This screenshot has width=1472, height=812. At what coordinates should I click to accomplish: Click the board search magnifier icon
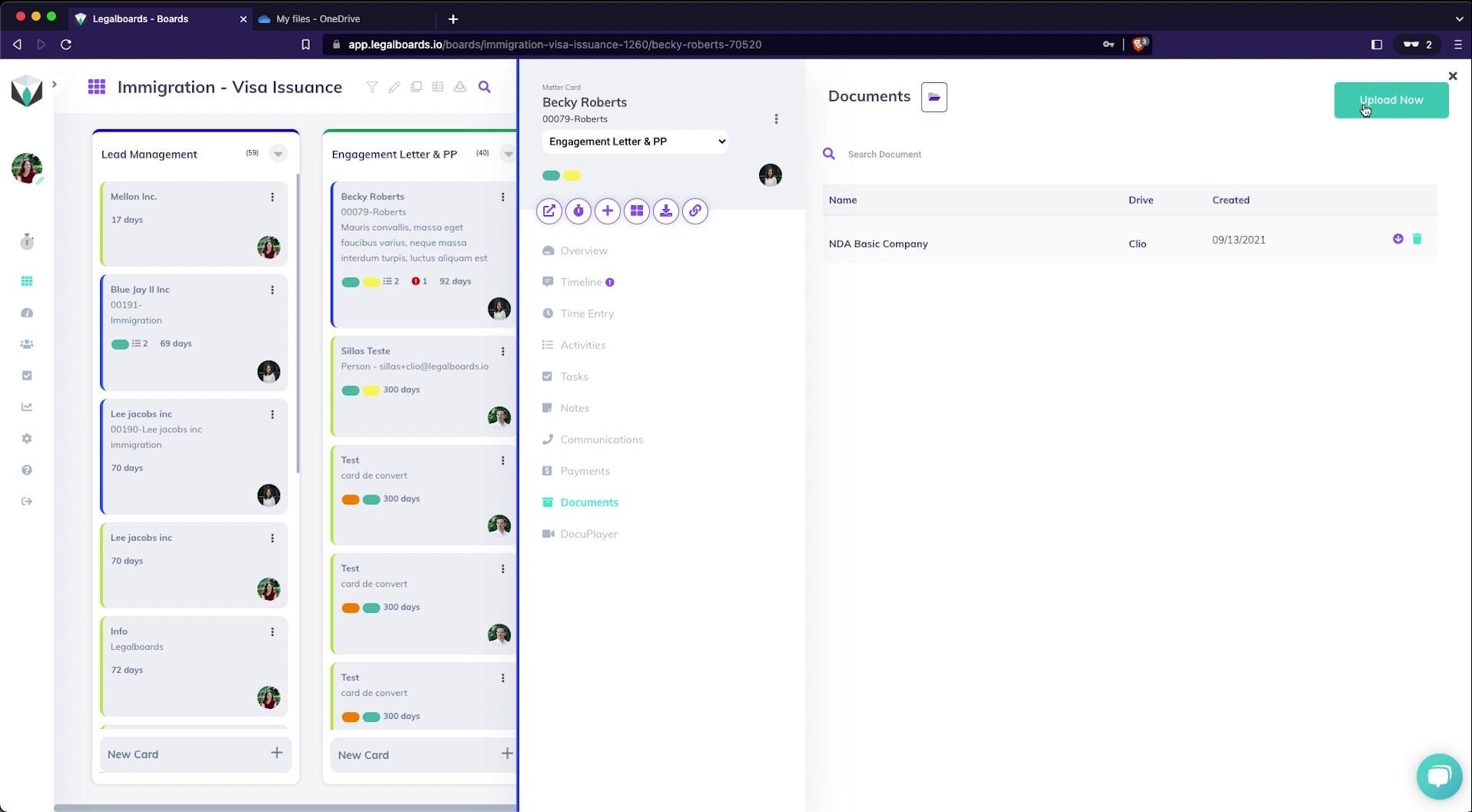tap(485, 87)
